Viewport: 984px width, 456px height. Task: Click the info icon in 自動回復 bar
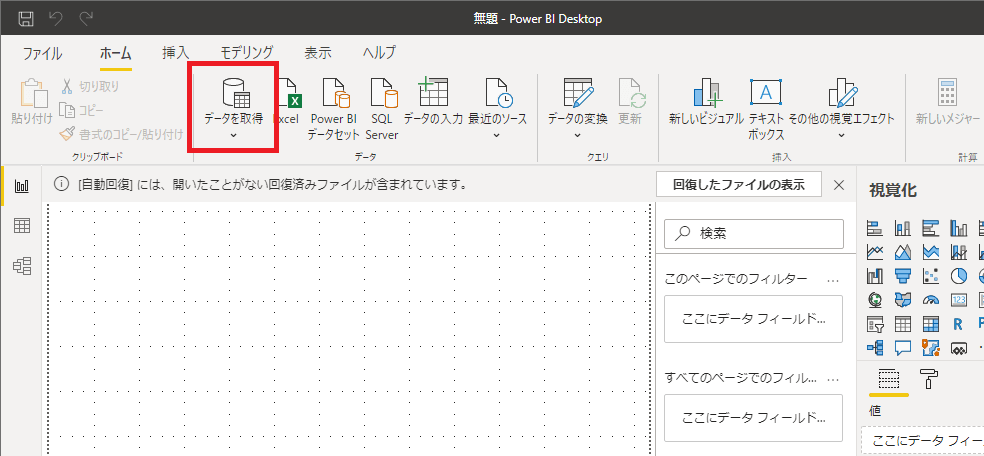point(61,184)
